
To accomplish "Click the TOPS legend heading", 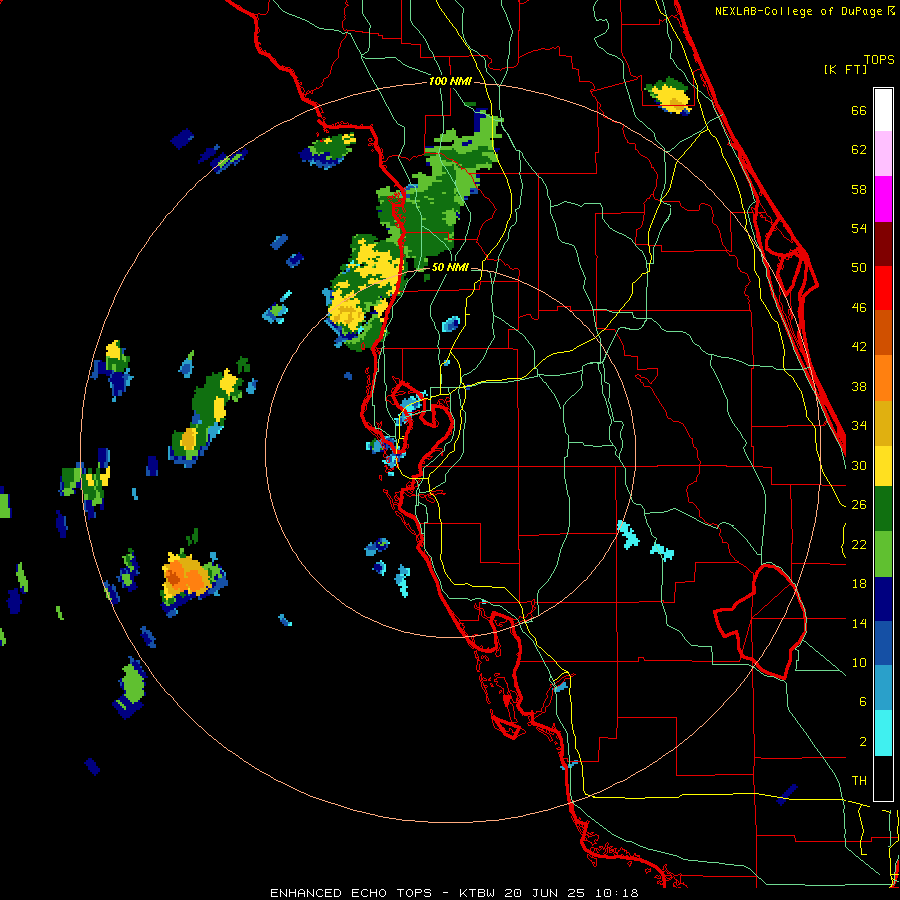I will 879,59.
